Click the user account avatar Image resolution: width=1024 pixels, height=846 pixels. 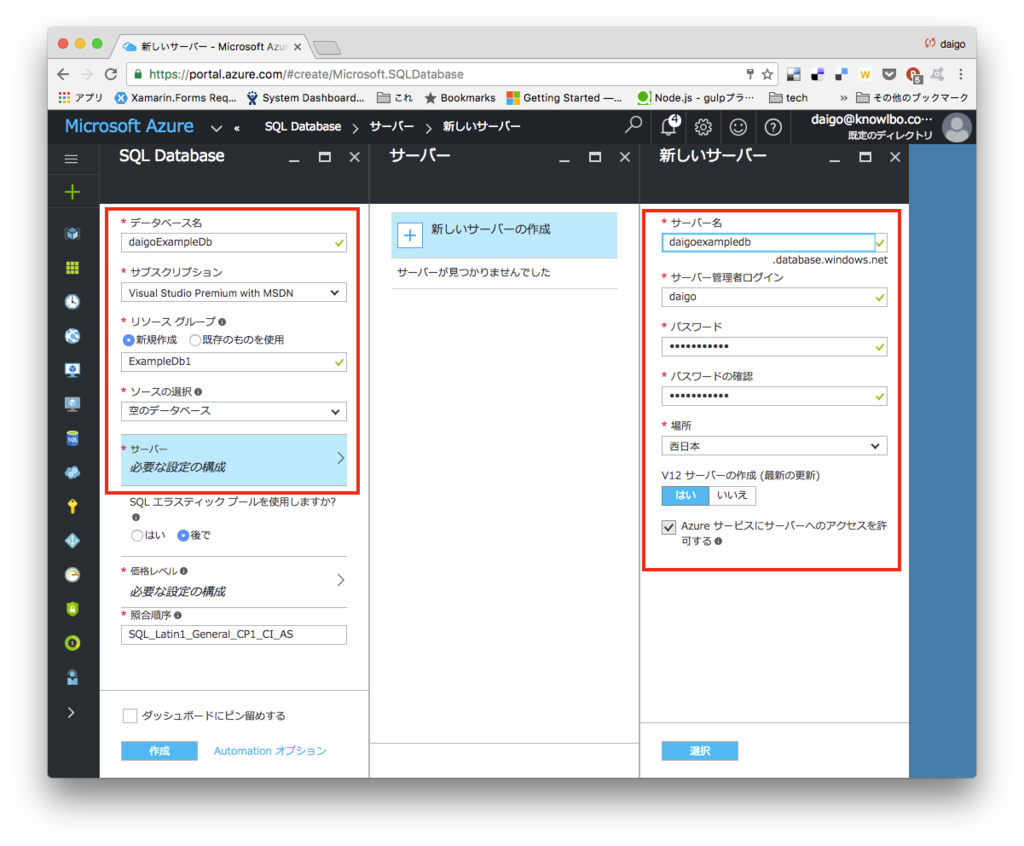(957, 127)
